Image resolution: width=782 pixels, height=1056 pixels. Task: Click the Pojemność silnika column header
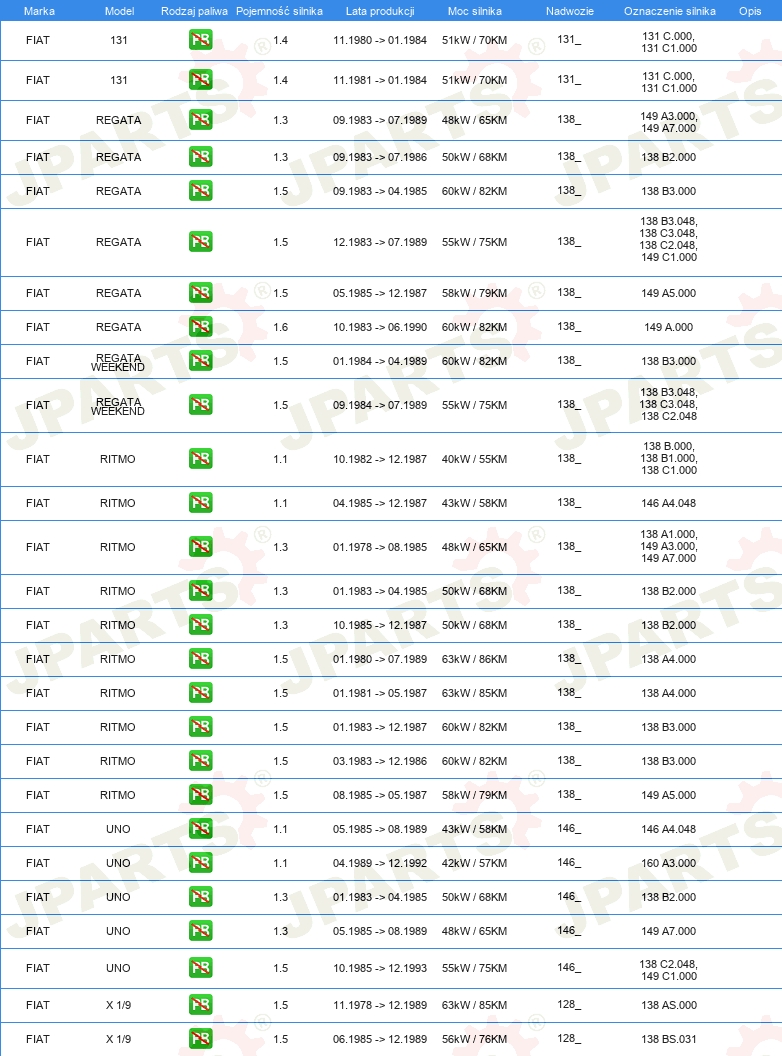pos(280,11)
